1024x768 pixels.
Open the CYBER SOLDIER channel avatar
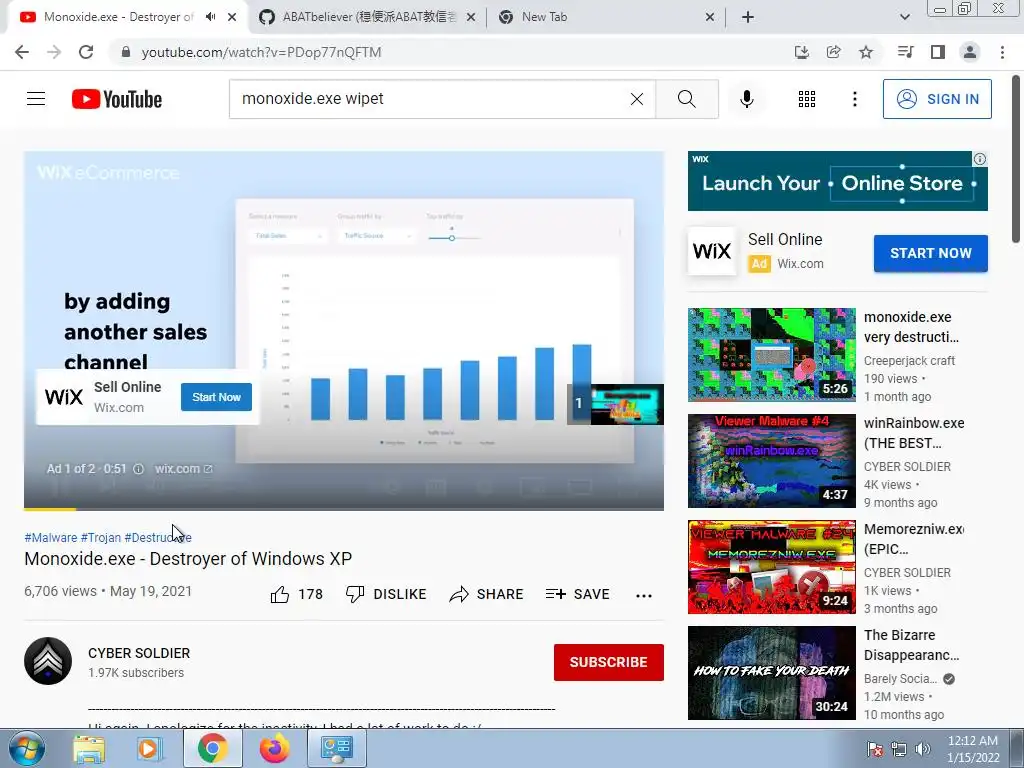48,661
